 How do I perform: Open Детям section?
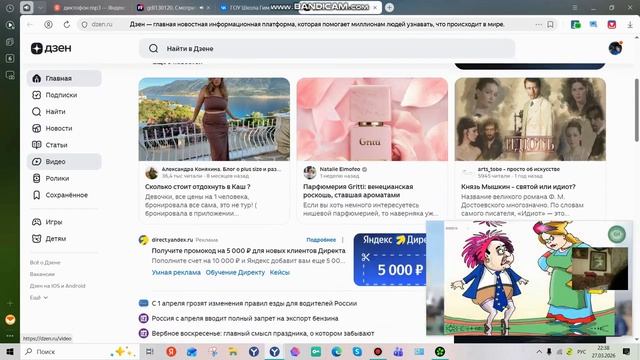[x=64, y=239]
